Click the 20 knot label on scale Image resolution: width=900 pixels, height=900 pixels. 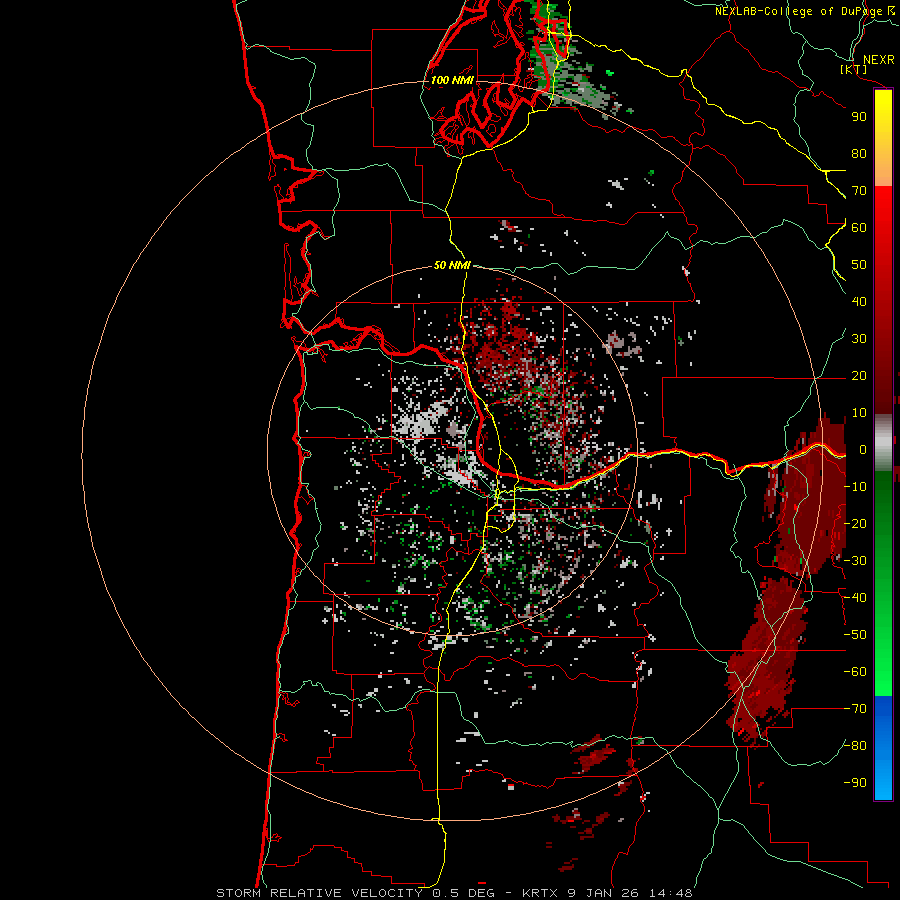tap(859, 376)
